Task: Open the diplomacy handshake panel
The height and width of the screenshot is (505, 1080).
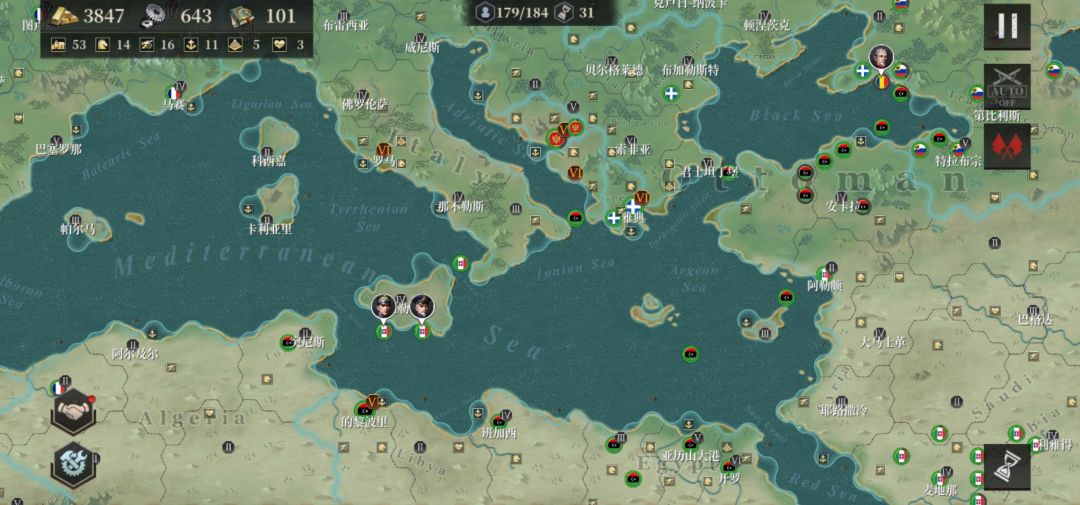Action: click(73, 412)
